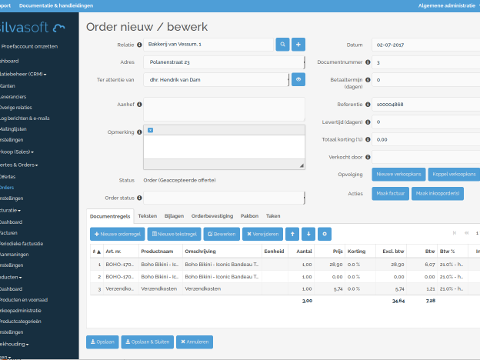
Task: Click the search icon next to Relatie
Action: click(x=282, y=44)
